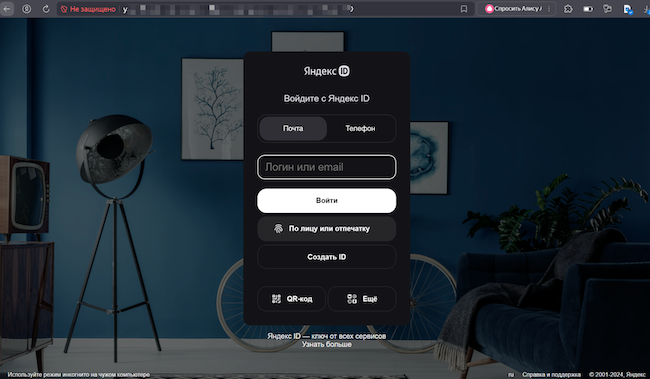This screenshot has width=650, height=379.
Task: Open the browser extensions puzzle icon
Action: click(x=568, y=9)
